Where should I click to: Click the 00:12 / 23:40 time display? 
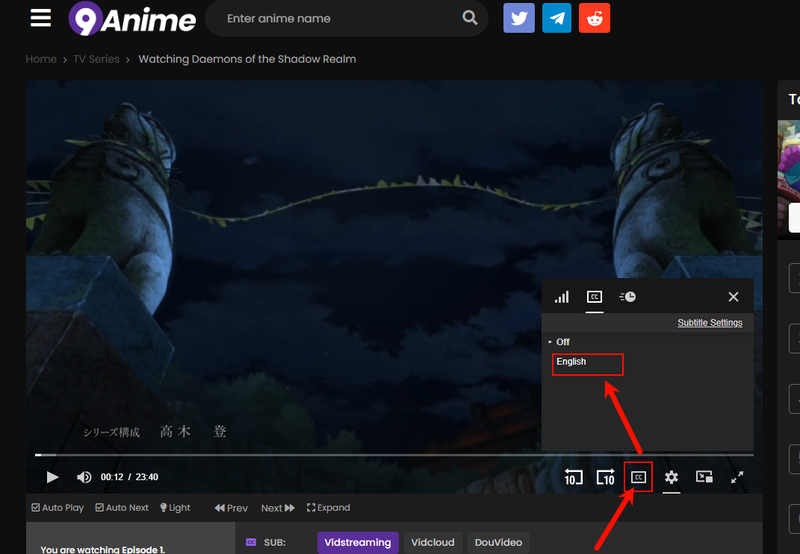point(129,477)
